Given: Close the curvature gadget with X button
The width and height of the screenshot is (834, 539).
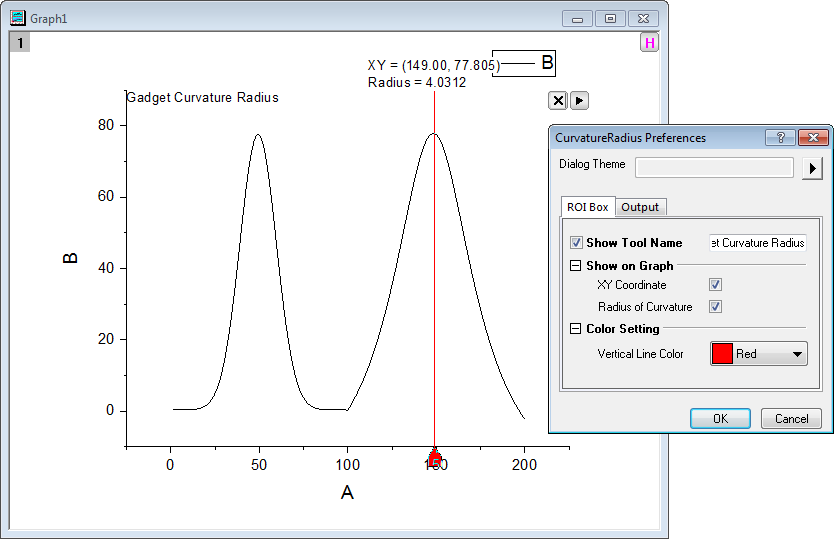Looking at the screenshot, I should tap(558, 101).
